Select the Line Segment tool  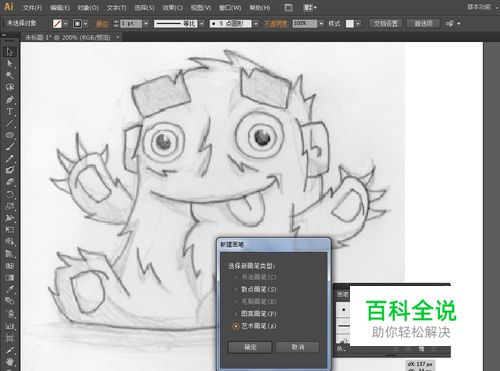(10, 123)
